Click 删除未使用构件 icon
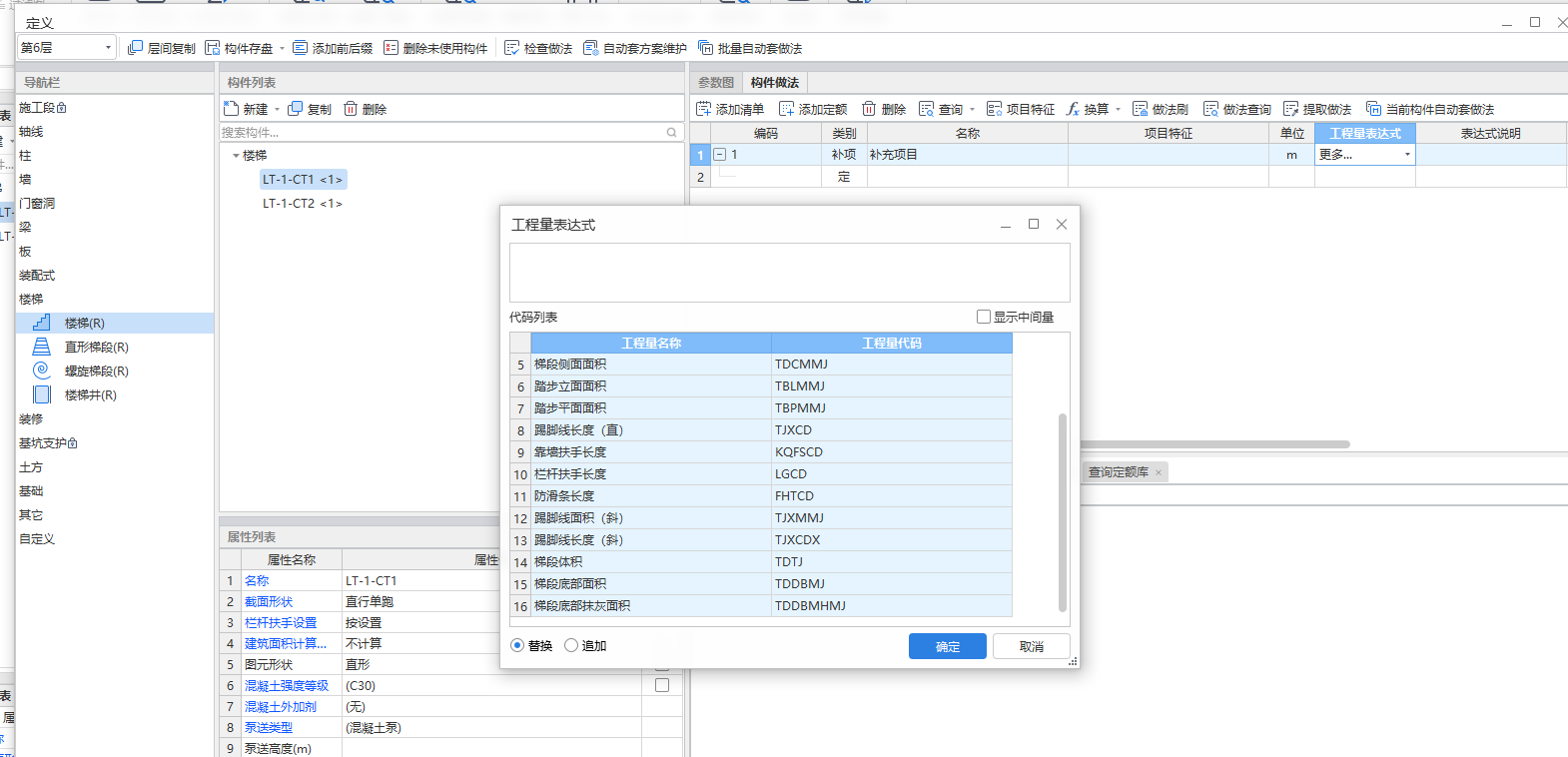 [x=392, y=48]
